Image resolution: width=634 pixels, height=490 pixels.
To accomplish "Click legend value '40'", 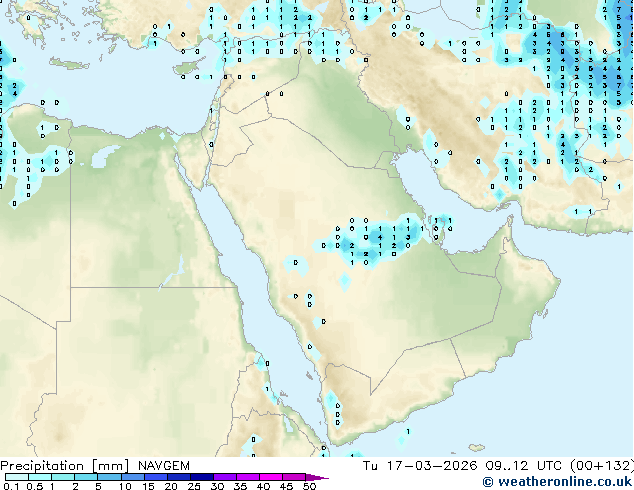I will point(263,486).
